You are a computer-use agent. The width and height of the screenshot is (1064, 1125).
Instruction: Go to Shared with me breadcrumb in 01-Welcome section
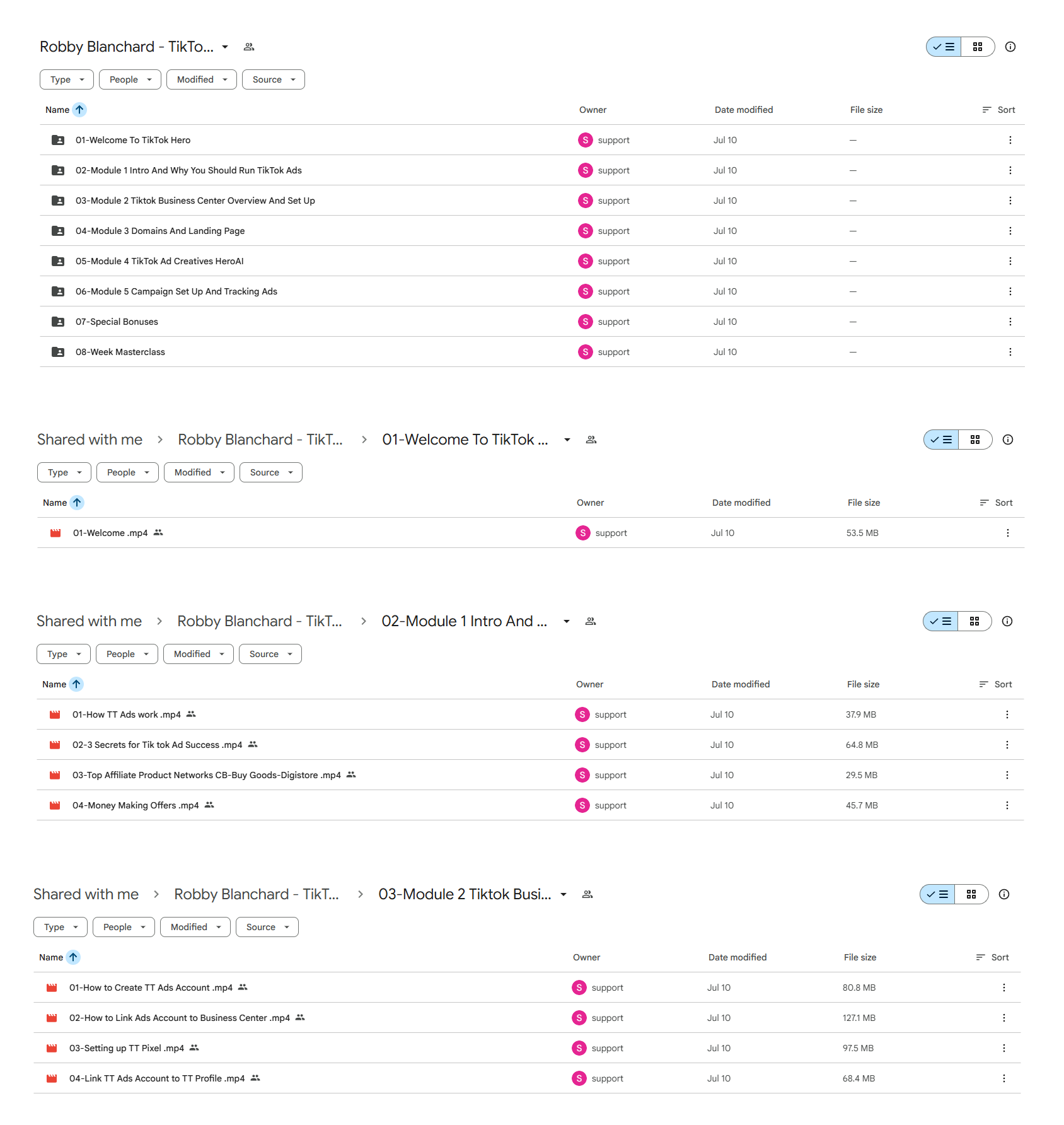90,440
